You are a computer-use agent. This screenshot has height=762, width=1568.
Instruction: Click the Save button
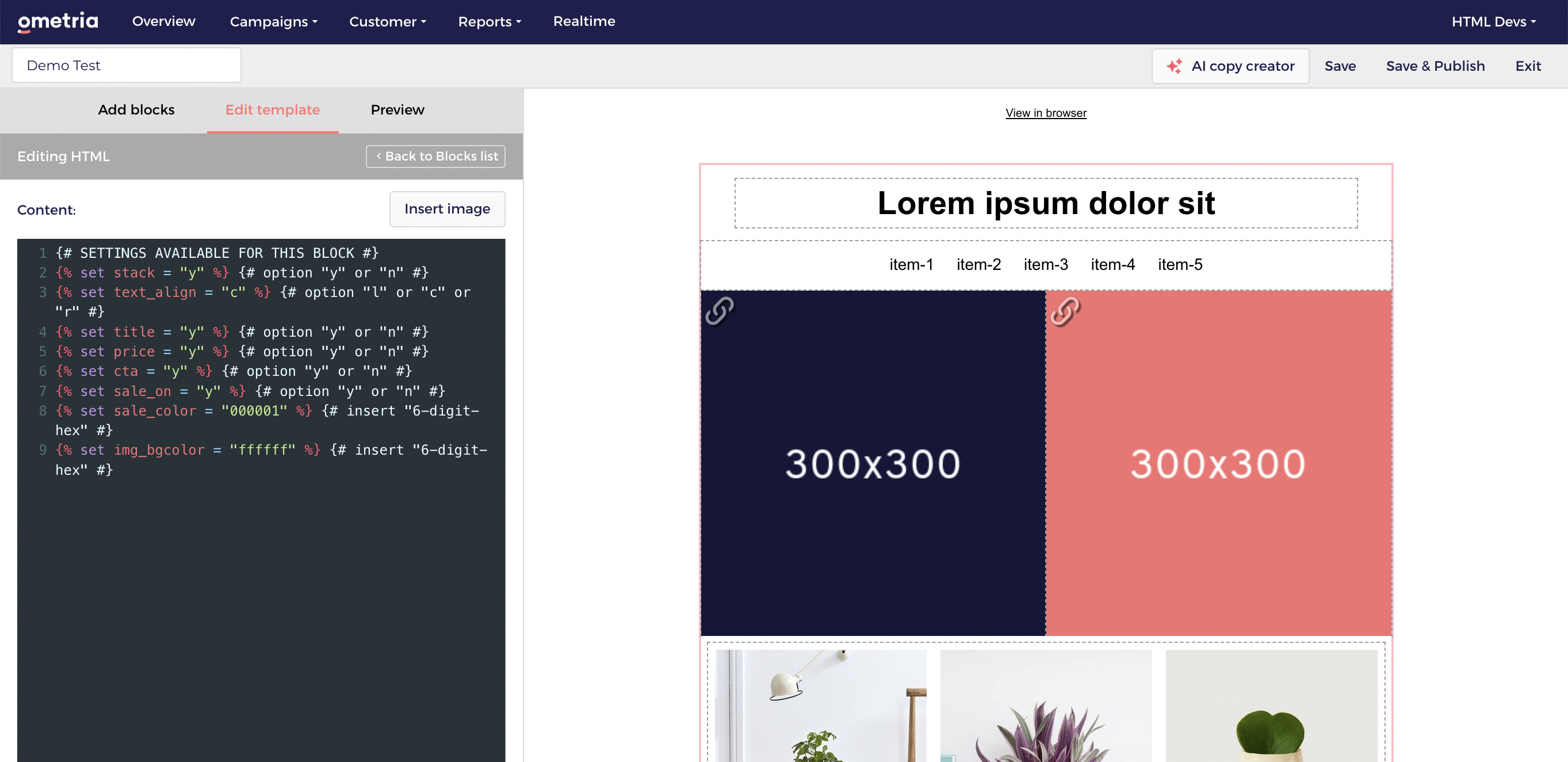1340,66
